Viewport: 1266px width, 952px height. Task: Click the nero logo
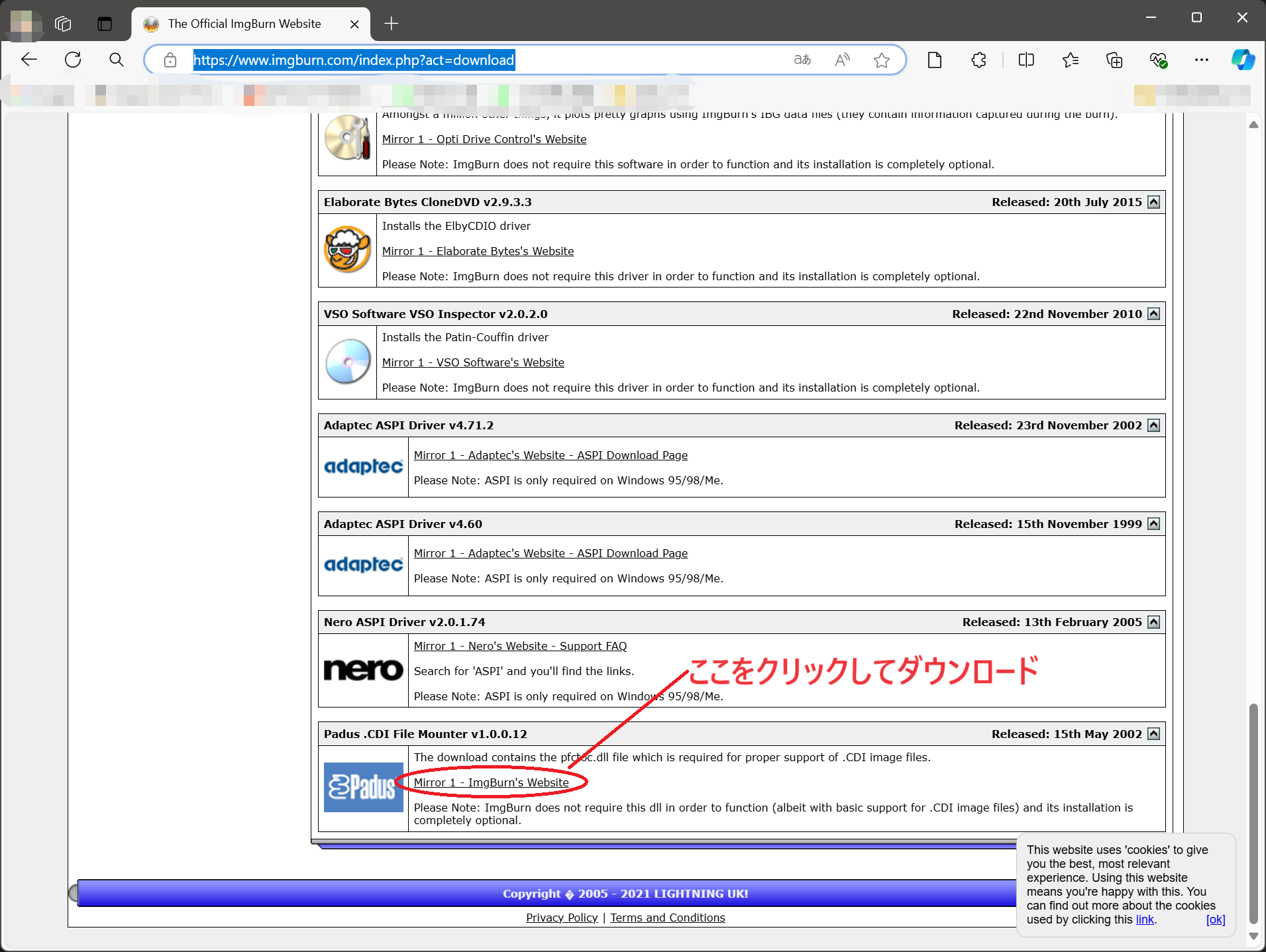tap(363, 670)
